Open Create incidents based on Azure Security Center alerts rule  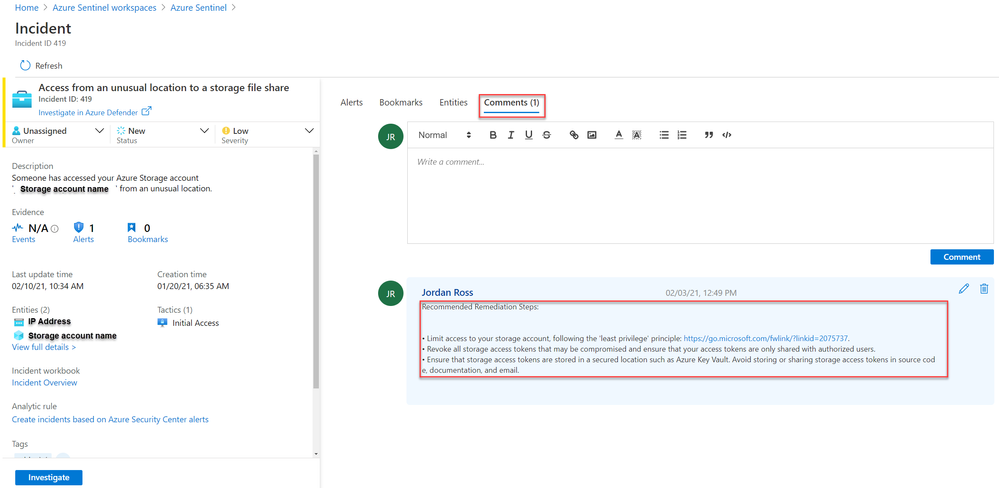[x=110, y=419]
